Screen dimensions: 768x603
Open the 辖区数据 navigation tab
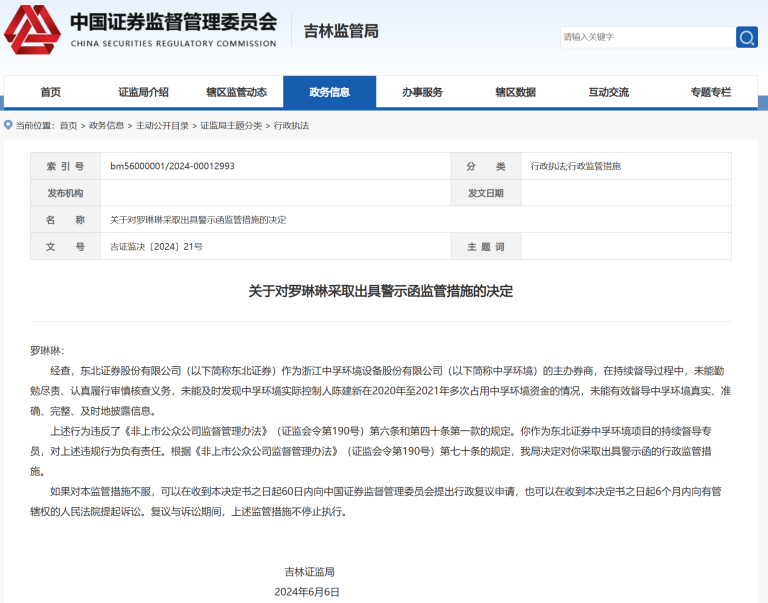click(x=516, y=92)
